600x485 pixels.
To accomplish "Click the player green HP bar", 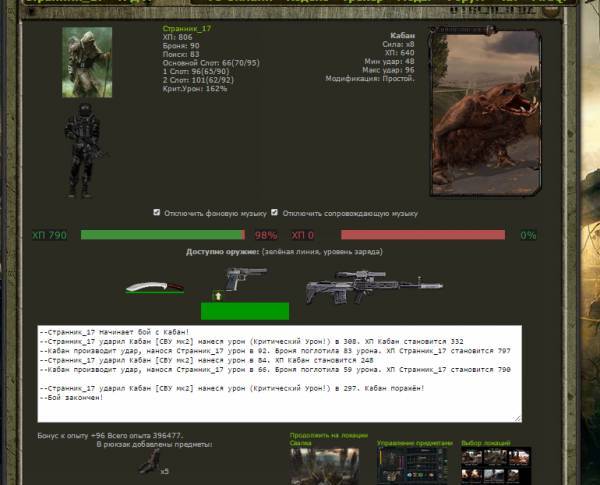I will [x=162, y=235].
